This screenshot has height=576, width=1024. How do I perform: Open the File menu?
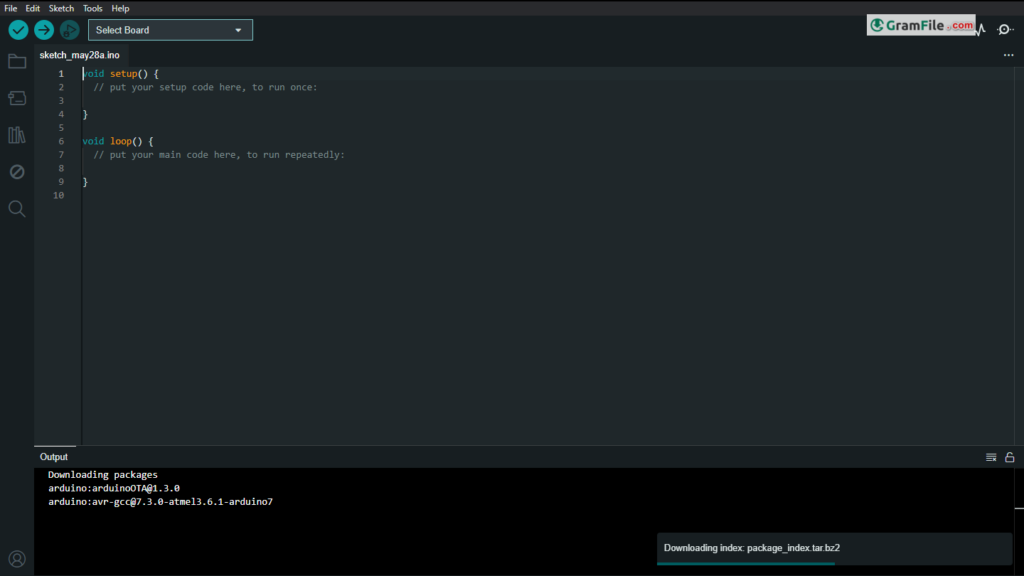(x=11, y=8)
